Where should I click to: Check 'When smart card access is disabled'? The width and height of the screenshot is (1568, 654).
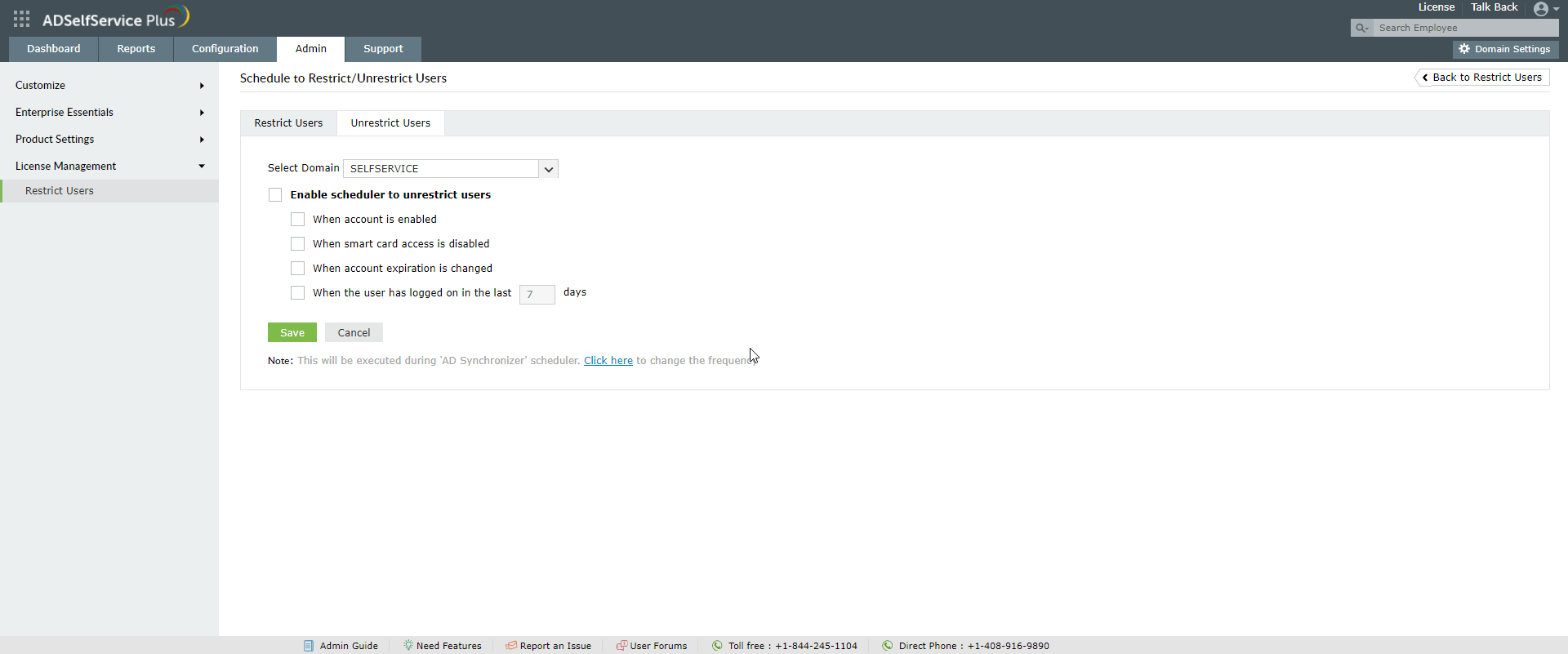click(x=298, y=244)
